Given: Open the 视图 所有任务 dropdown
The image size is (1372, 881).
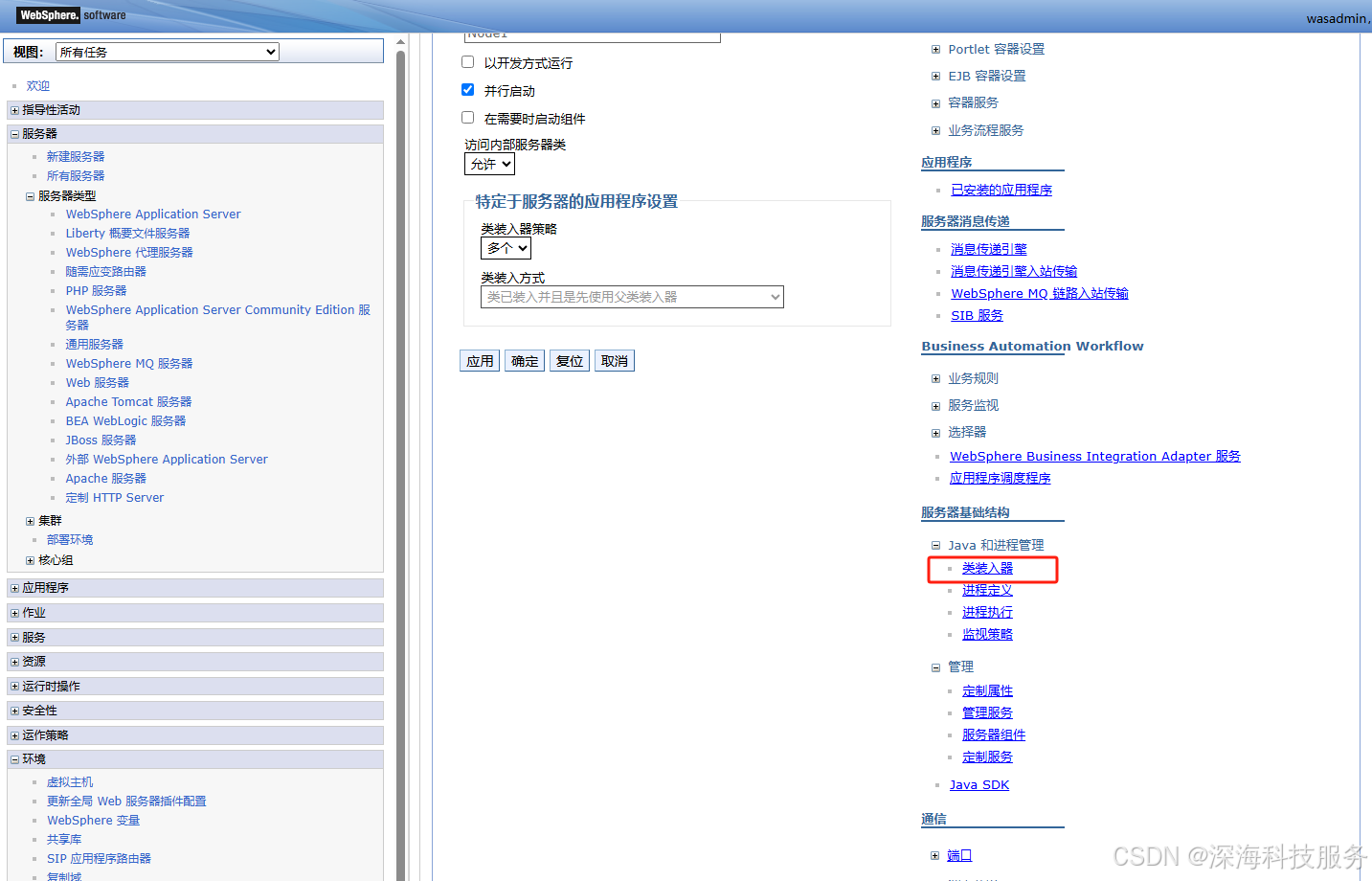Looking at the screenshot, I should pos(168,52).
